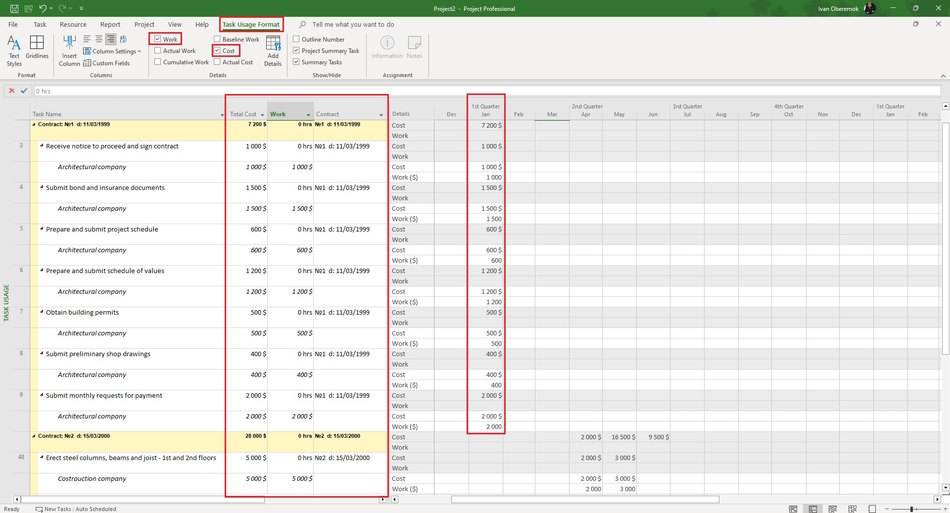Collapse the ribbon with the caret
The width and height of the screenshot is (950, 513).
click(943, 76)
